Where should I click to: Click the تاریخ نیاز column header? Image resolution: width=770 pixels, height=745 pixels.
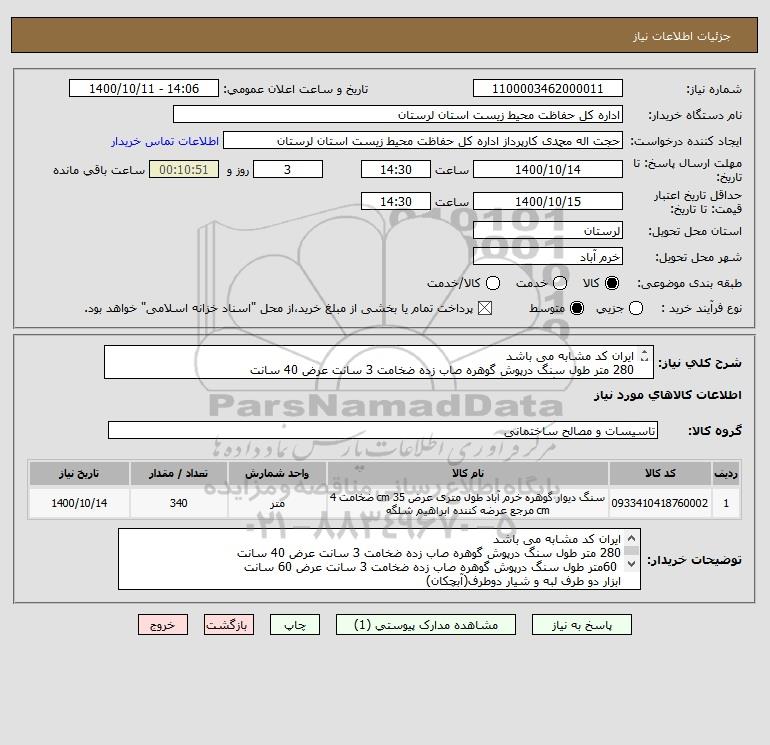coord(79,473)
